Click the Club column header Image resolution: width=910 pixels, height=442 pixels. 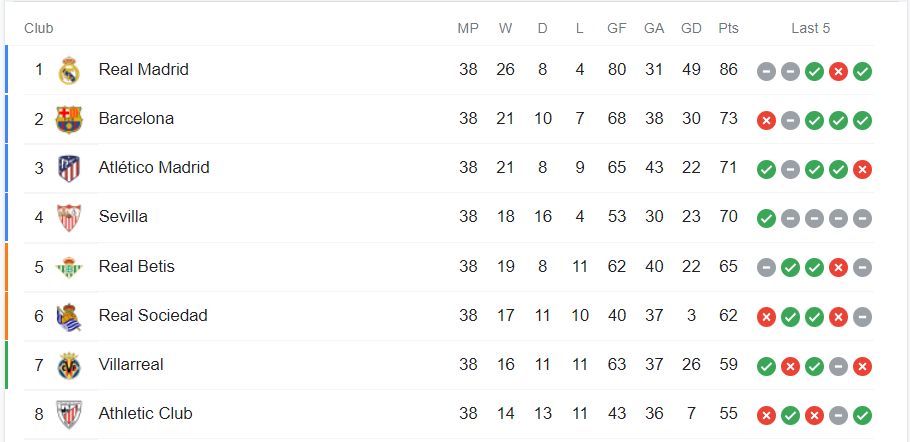coord(39,28)
